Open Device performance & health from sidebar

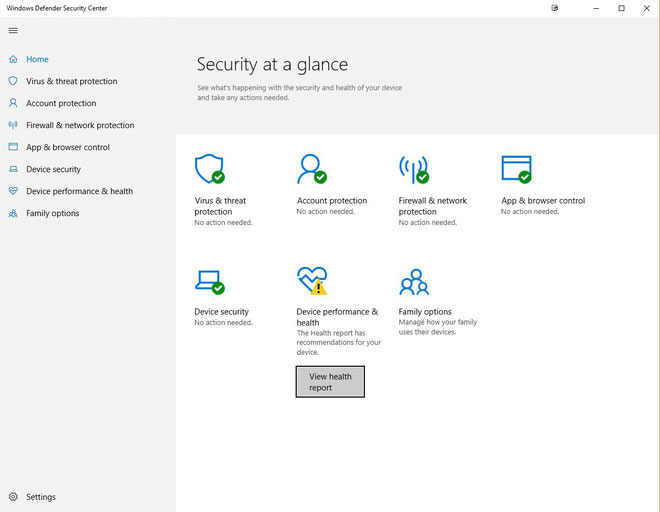click(79, 191)
